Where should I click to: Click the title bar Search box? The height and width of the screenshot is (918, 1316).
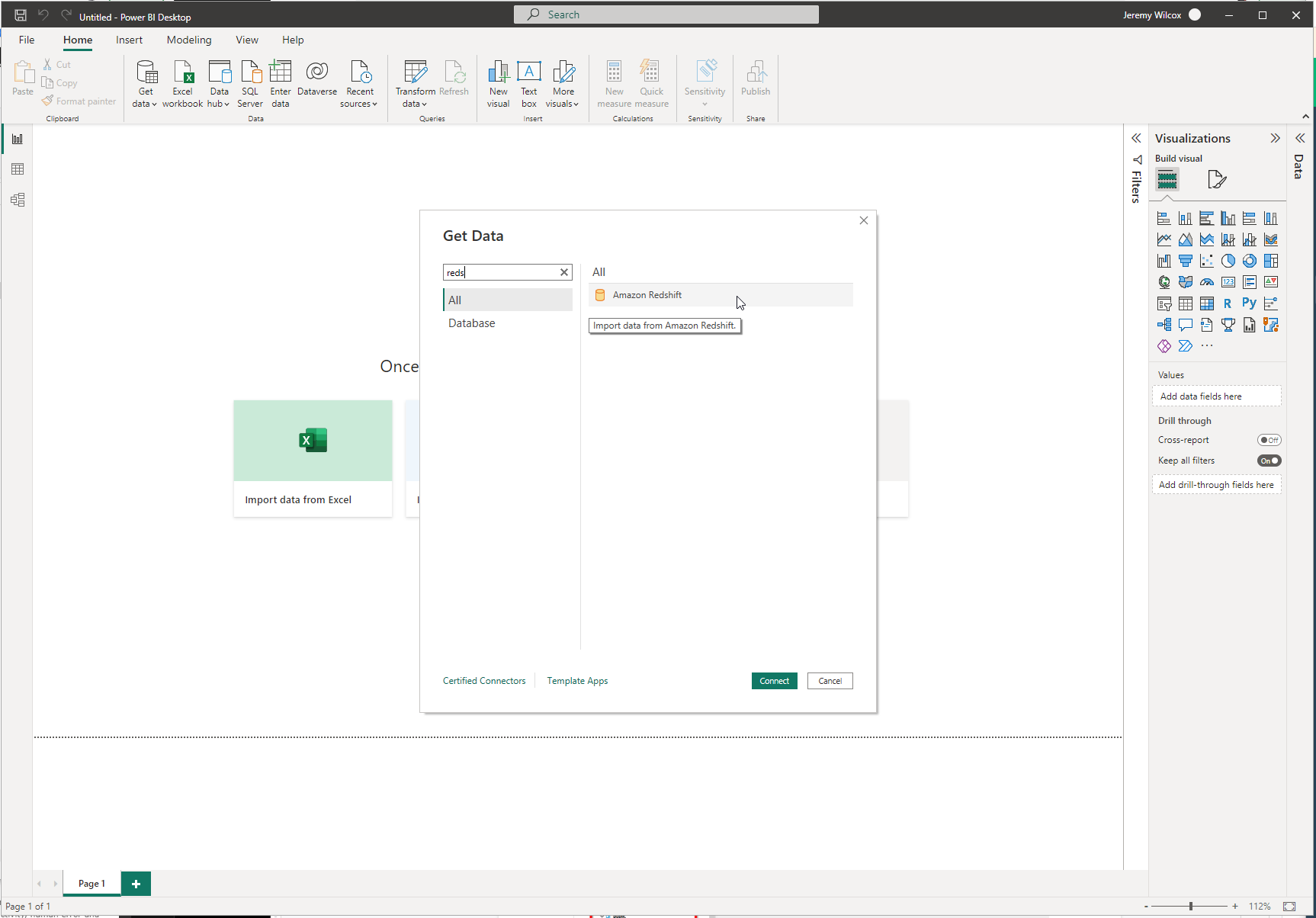coord(666,14)
